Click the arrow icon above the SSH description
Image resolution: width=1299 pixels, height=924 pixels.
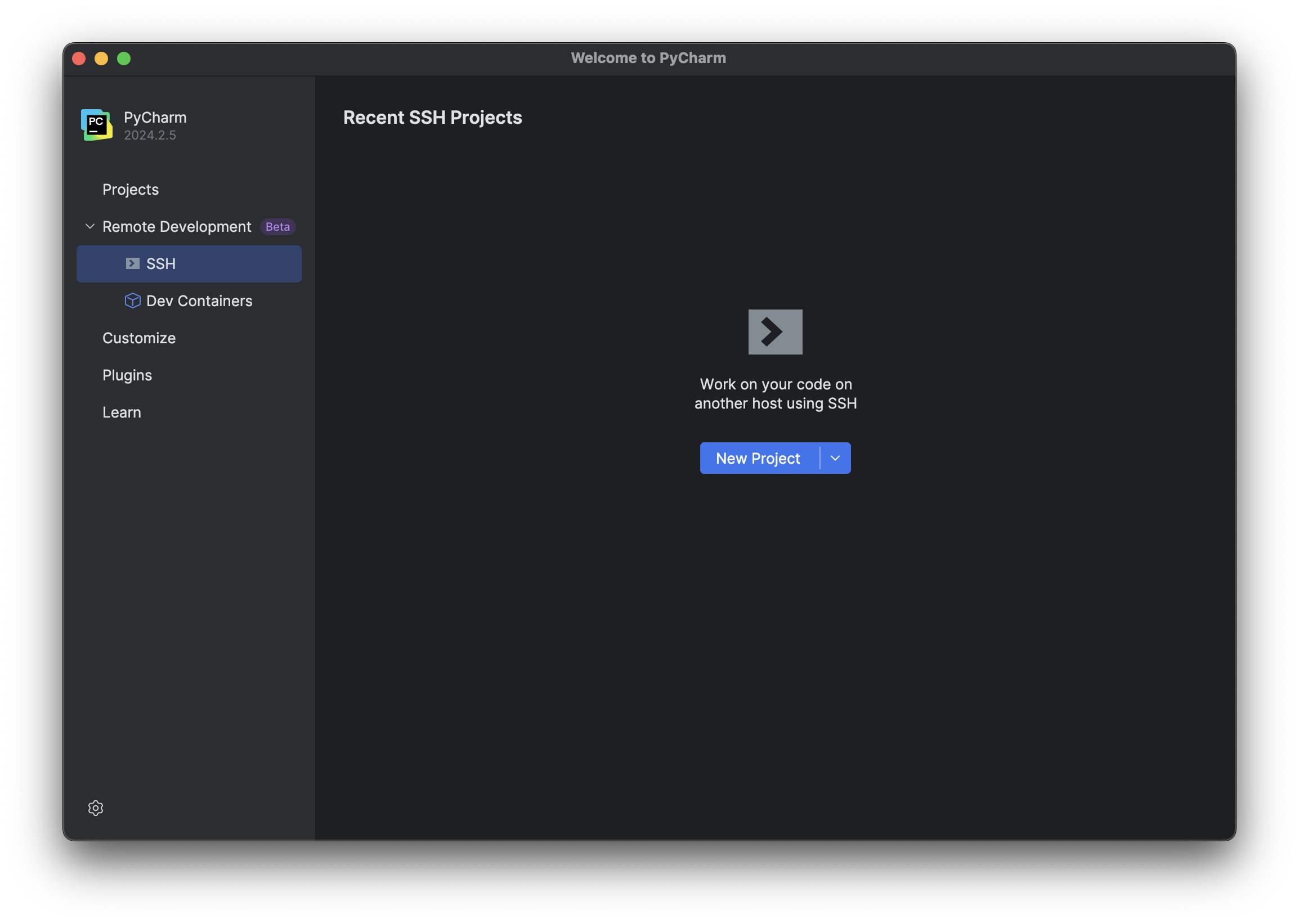click(775, 331)
